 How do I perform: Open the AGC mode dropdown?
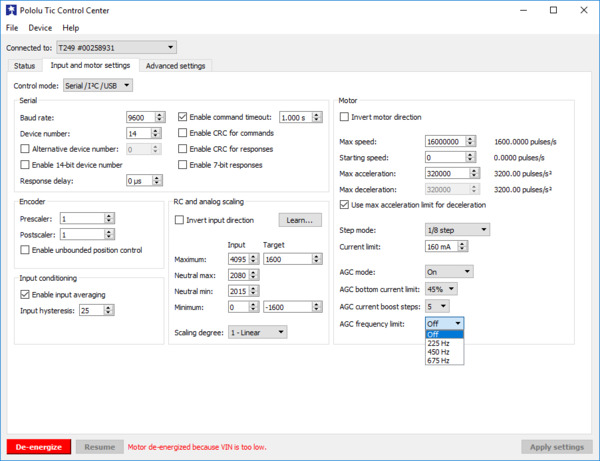coord(449,272)
